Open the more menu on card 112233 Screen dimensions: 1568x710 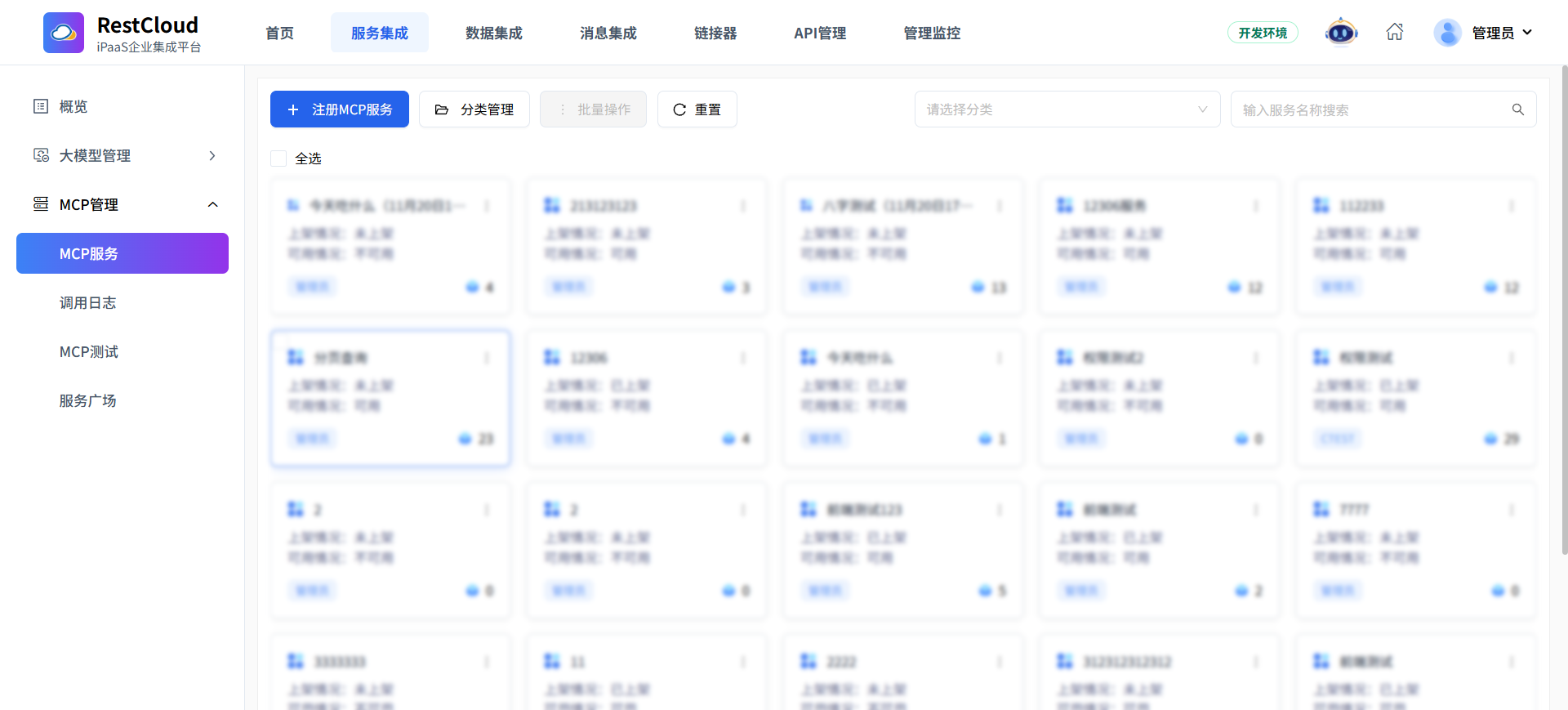[x=1512, y=206]
